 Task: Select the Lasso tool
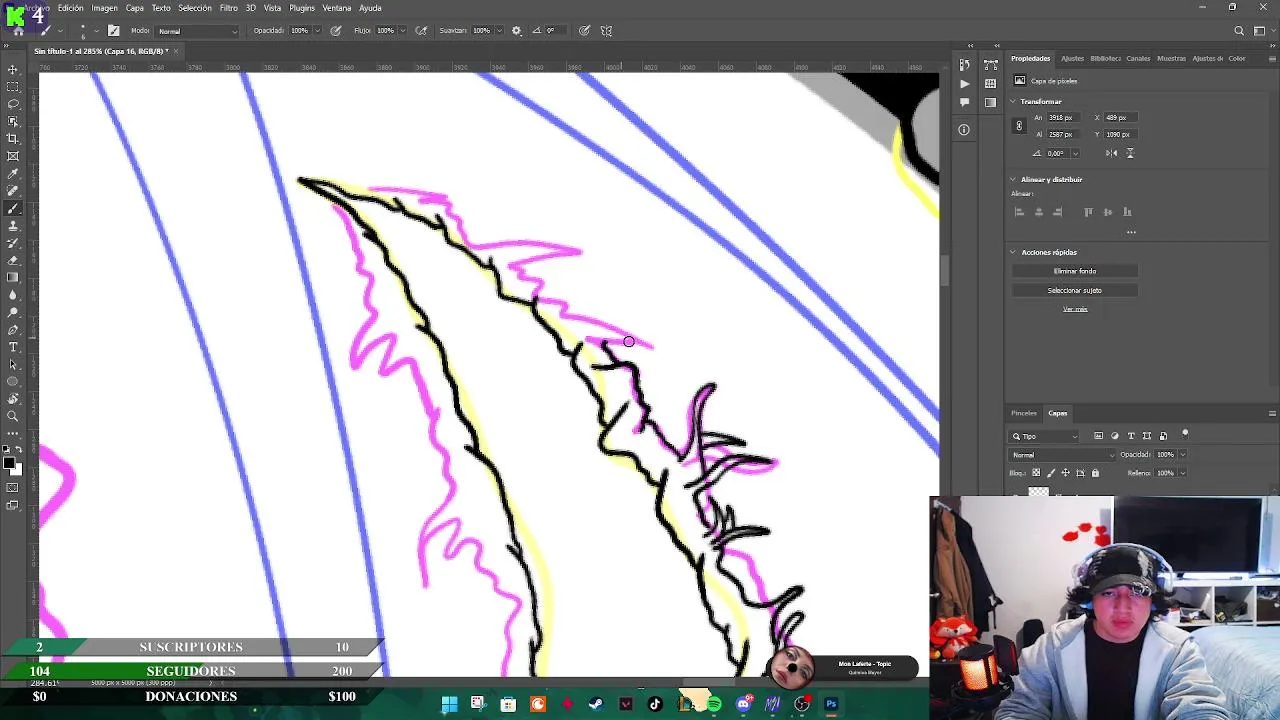pyautogui.click(x=13, y=104)
